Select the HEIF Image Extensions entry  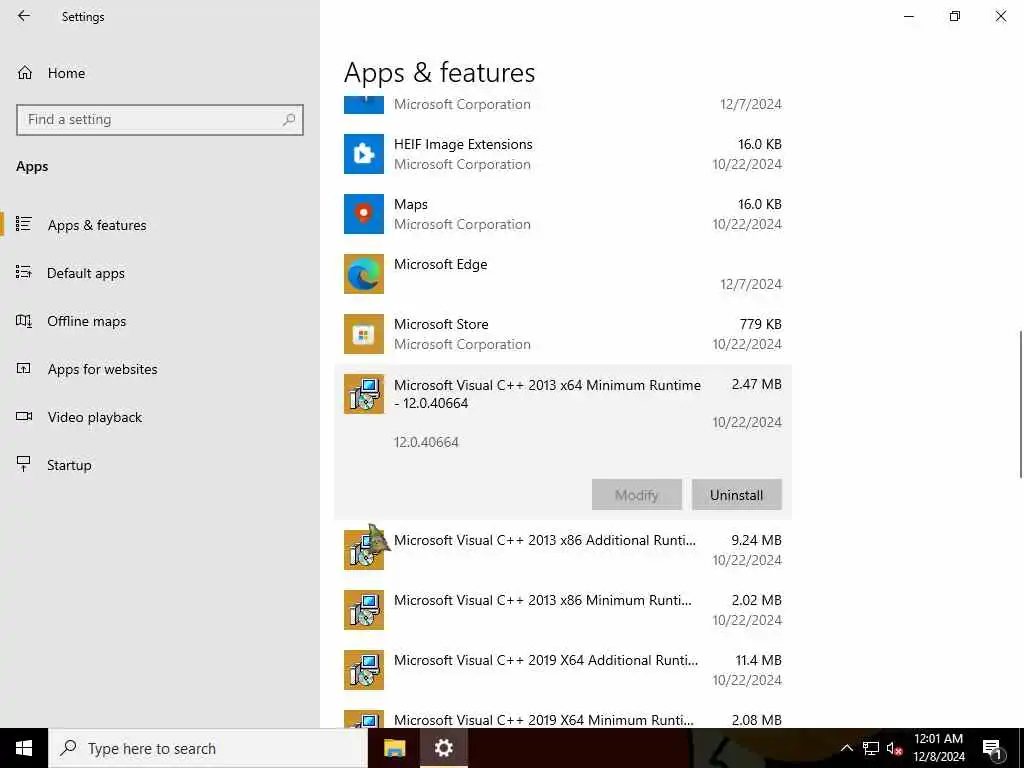click(563, 154)
